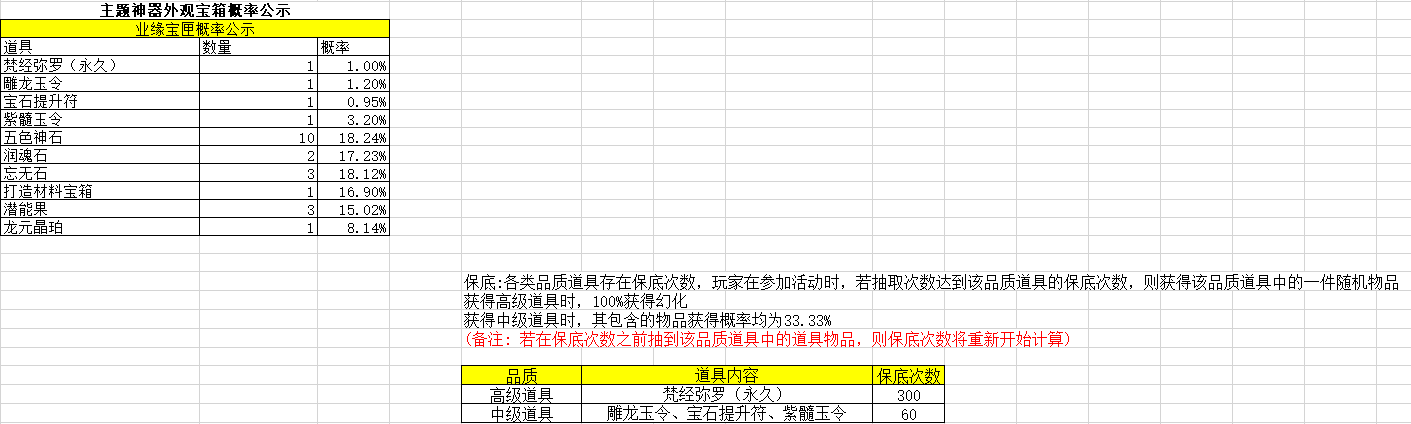Click the 15.02% probability cell
Viewport: 1411px width, 424px height.
[x=354, y=209]
